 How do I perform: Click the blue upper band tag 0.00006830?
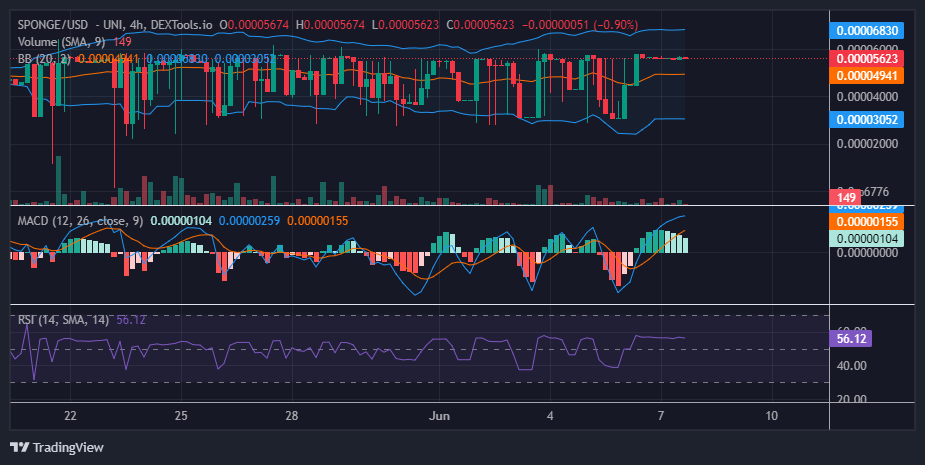pyautogui.click(x=867, y=31)
